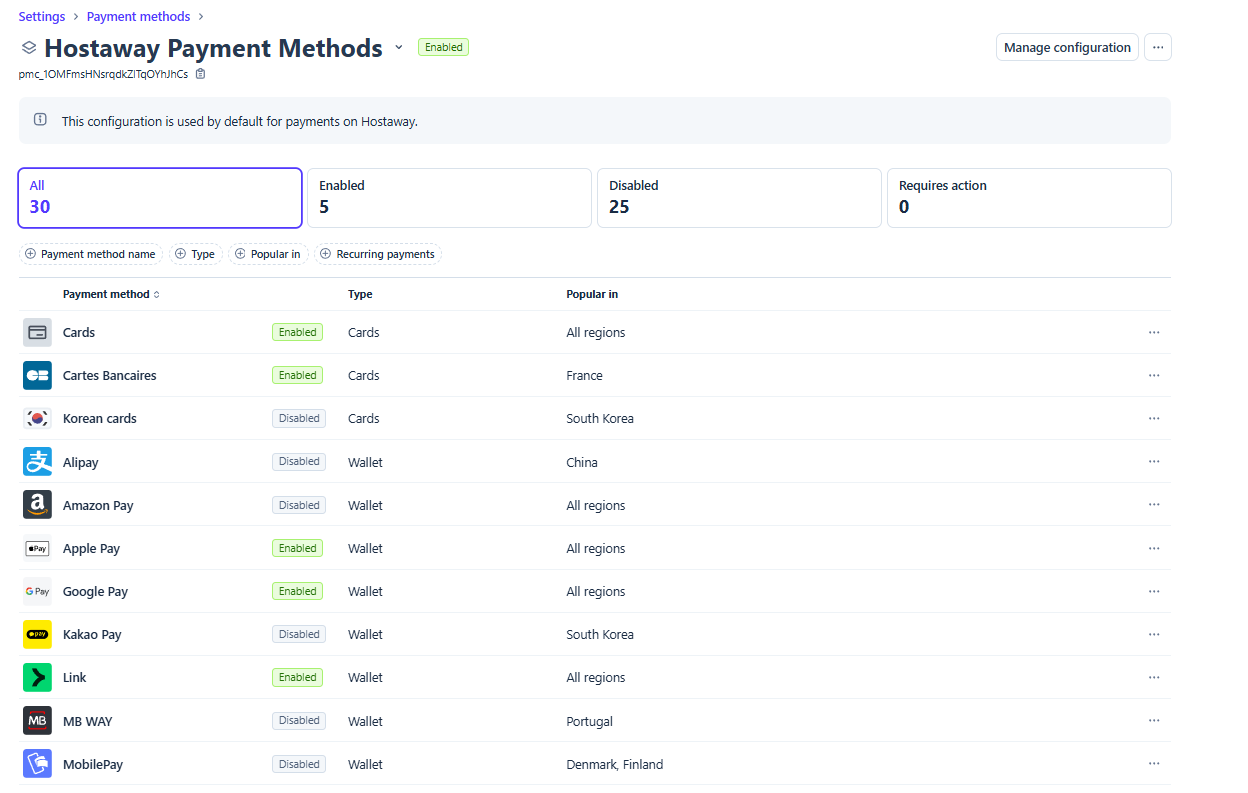1248x793 pixels.
Task: Click the Disabled badge on MB WAY row
Action: (299, 720)
